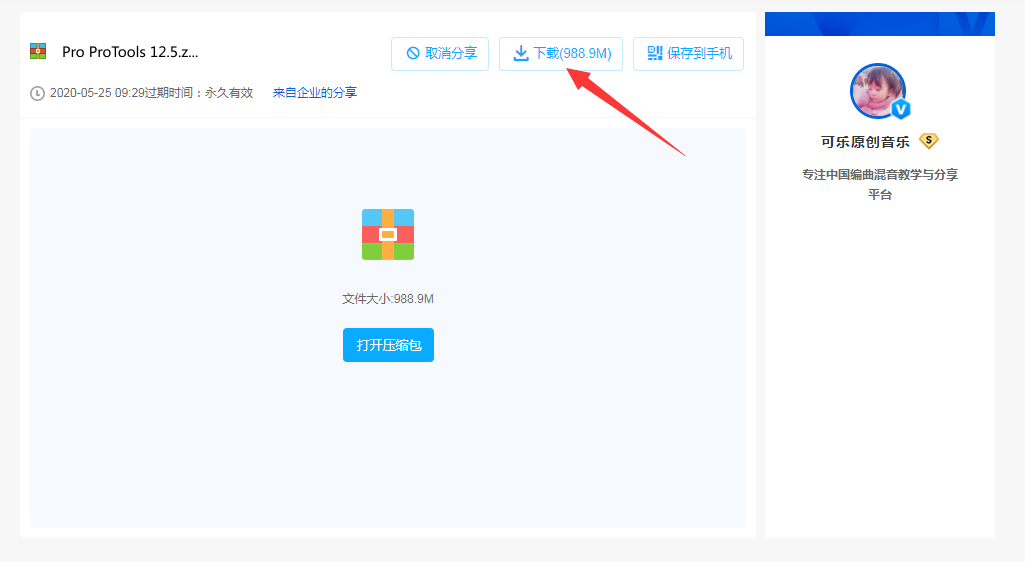
Task: Click the gold S diamond badge
Action: pos(929,141)
